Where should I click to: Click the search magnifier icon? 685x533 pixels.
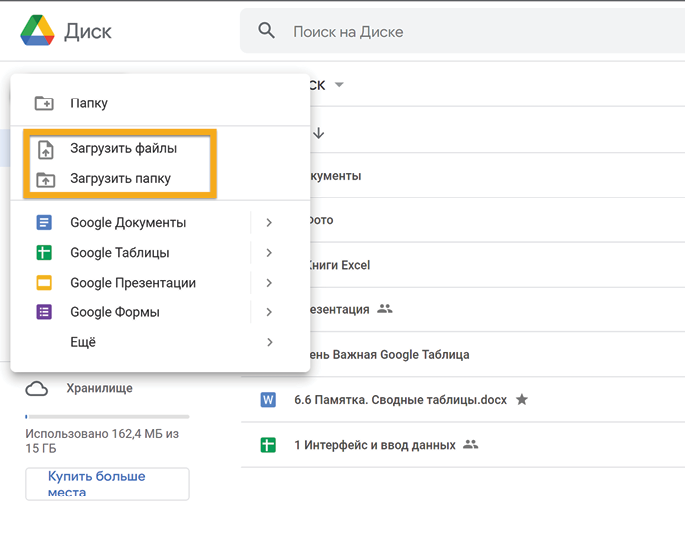click(x=267, y=31)
